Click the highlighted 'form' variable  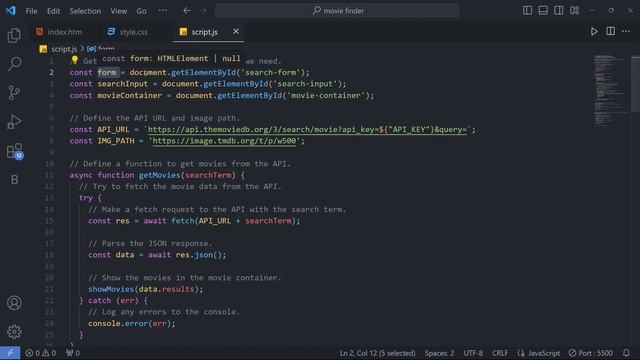tap(107, 72)
